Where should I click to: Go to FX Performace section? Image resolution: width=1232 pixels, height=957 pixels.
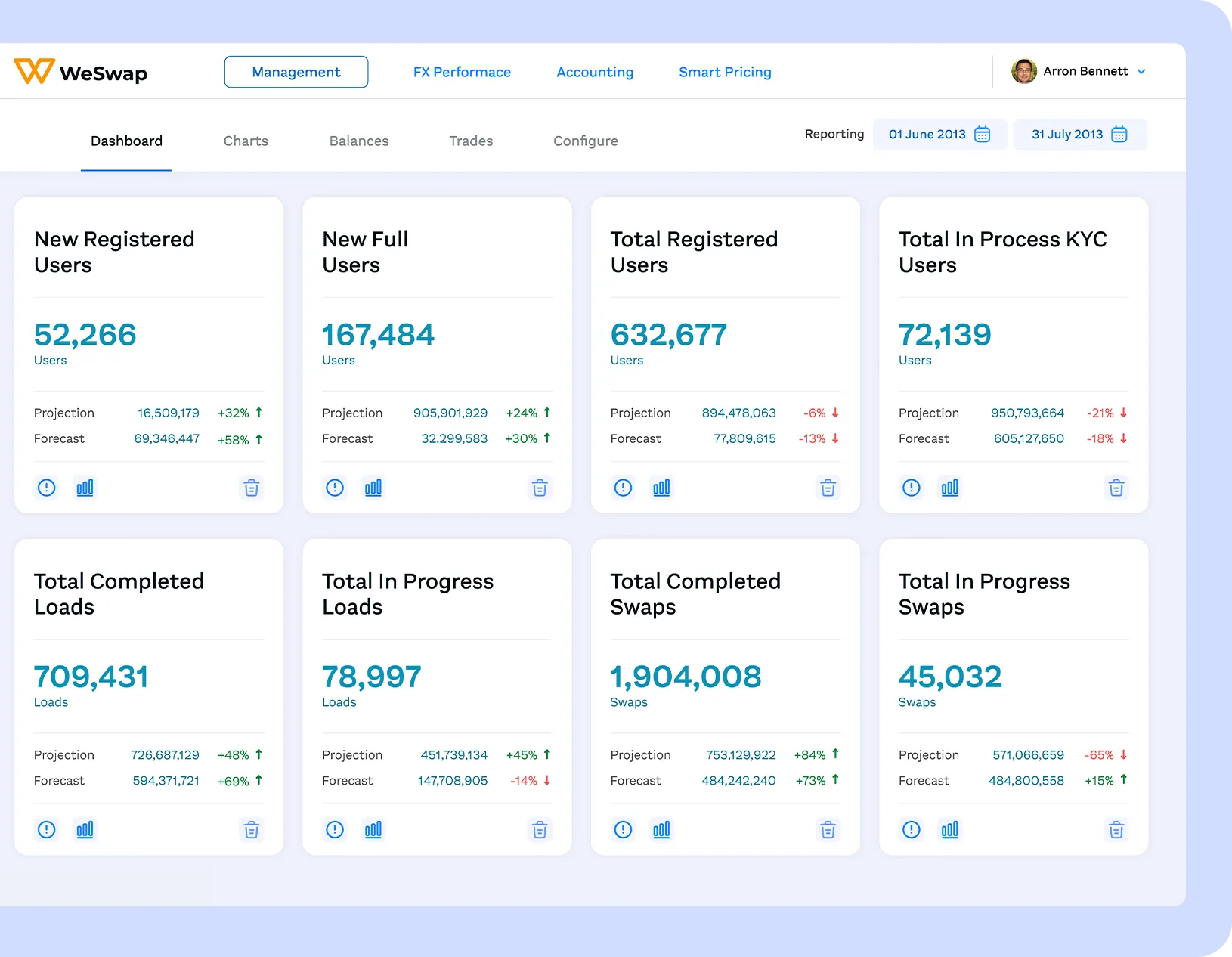462,72
